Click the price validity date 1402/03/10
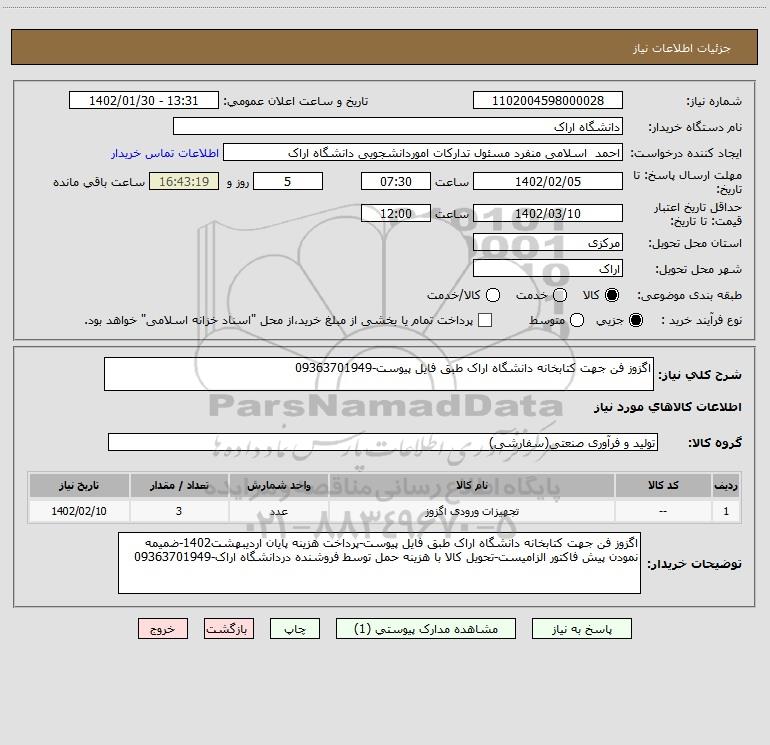The width and height of the screenshot is (770, 745). [548, 213]
